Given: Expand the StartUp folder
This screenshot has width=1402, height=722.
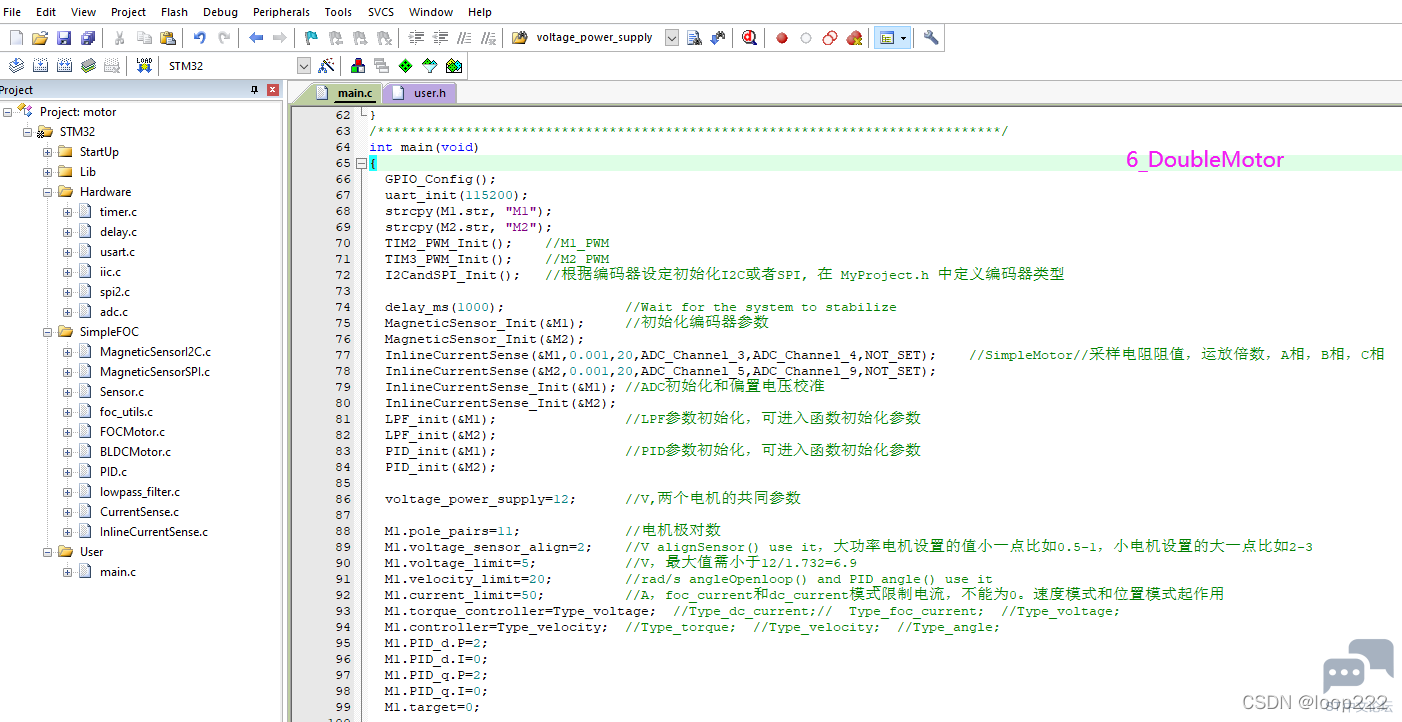Looking at the screenshot, I should [x=48, y=152].
